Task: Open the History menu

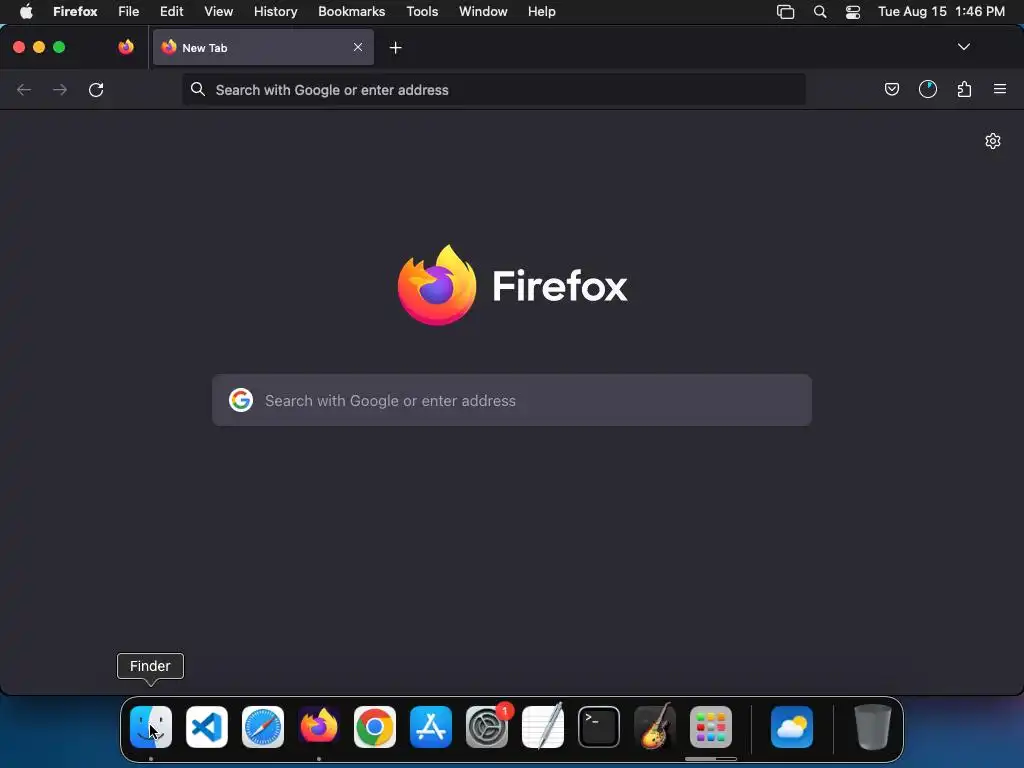Action: coord(276,12)
